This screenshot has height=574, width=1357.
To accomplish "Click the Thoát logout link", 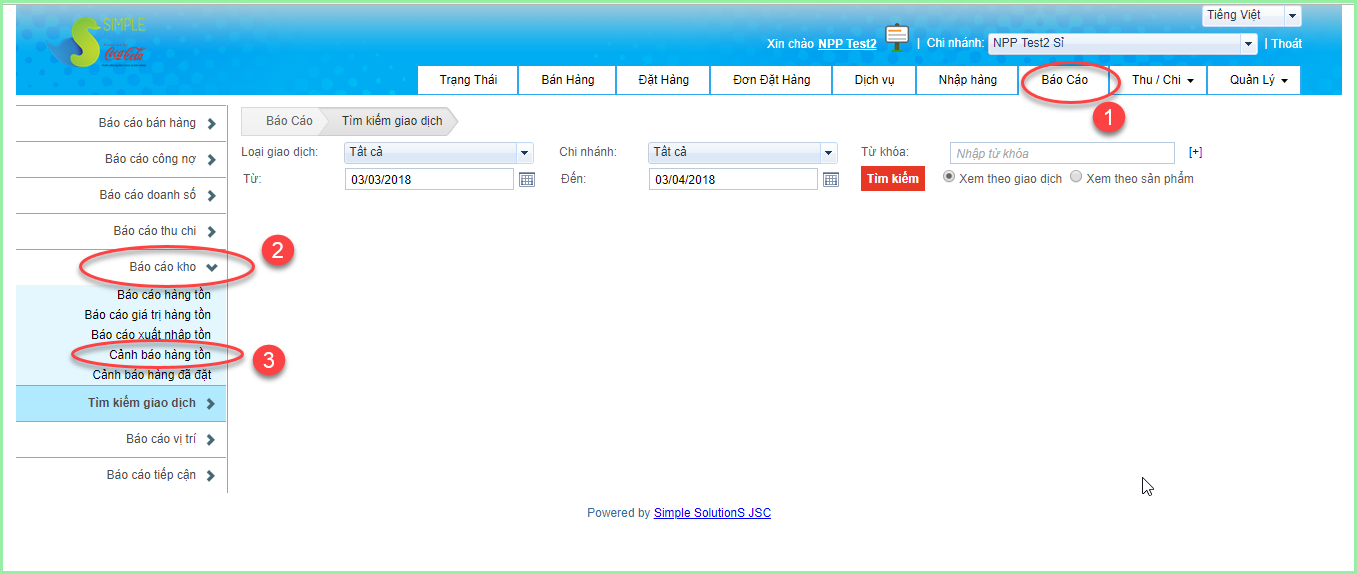I will (x=1286, y=44).
